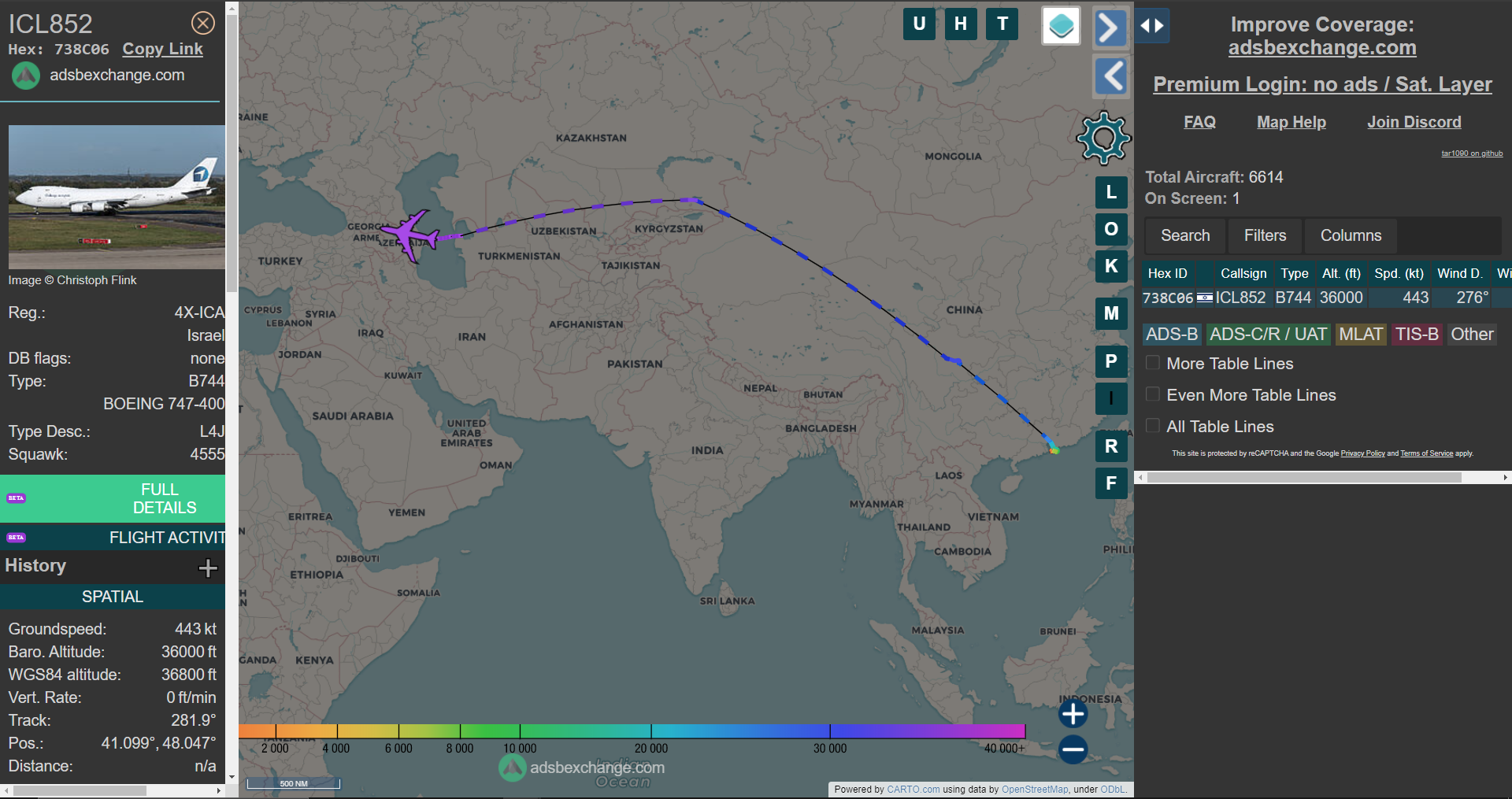Click the info panel horizontal scrollbar
Image resolution: width=1512 pixels, height=799 pixels.
80,790
